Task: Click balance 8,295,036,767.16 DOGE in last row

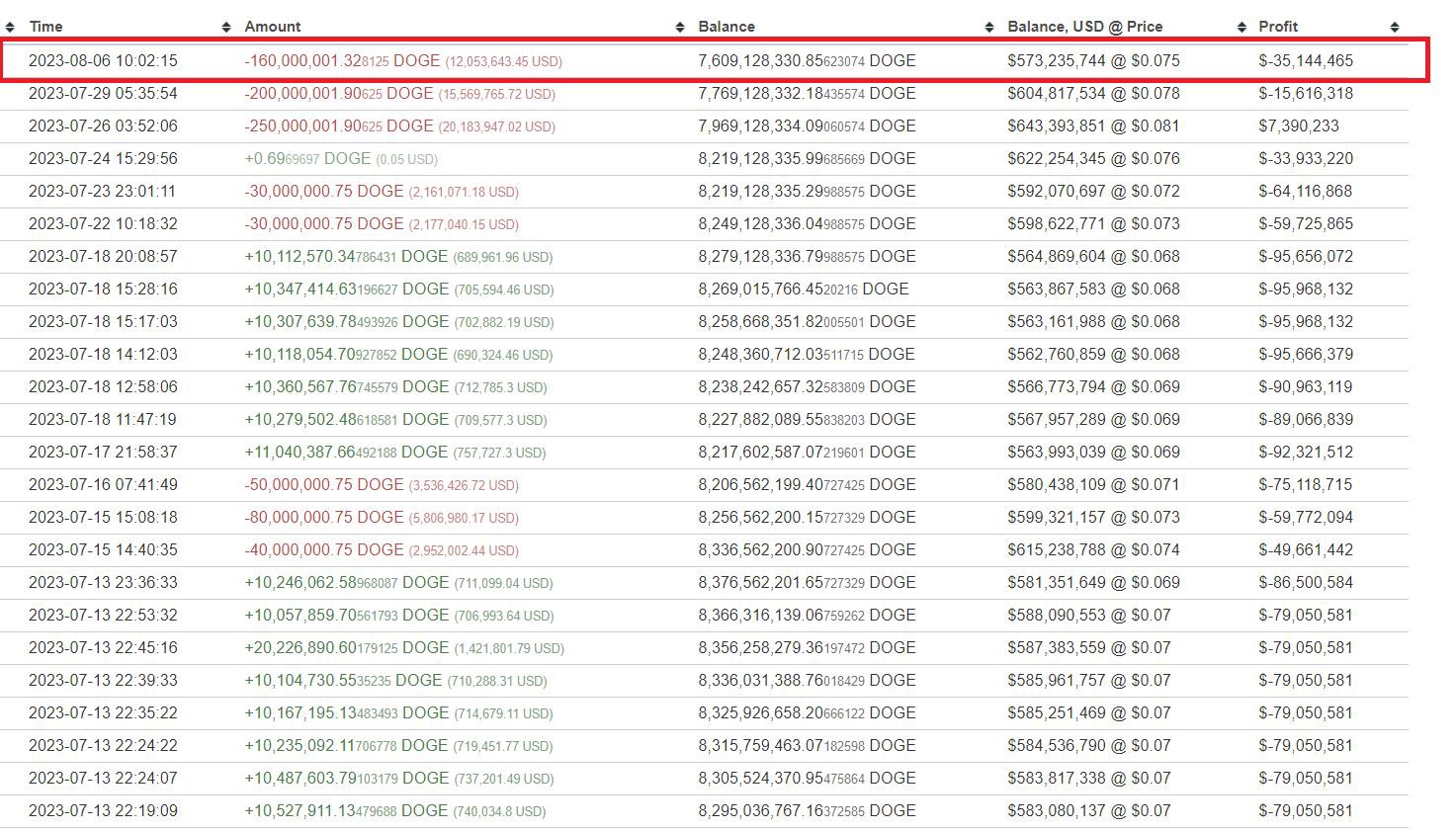Action: point(807,811)
